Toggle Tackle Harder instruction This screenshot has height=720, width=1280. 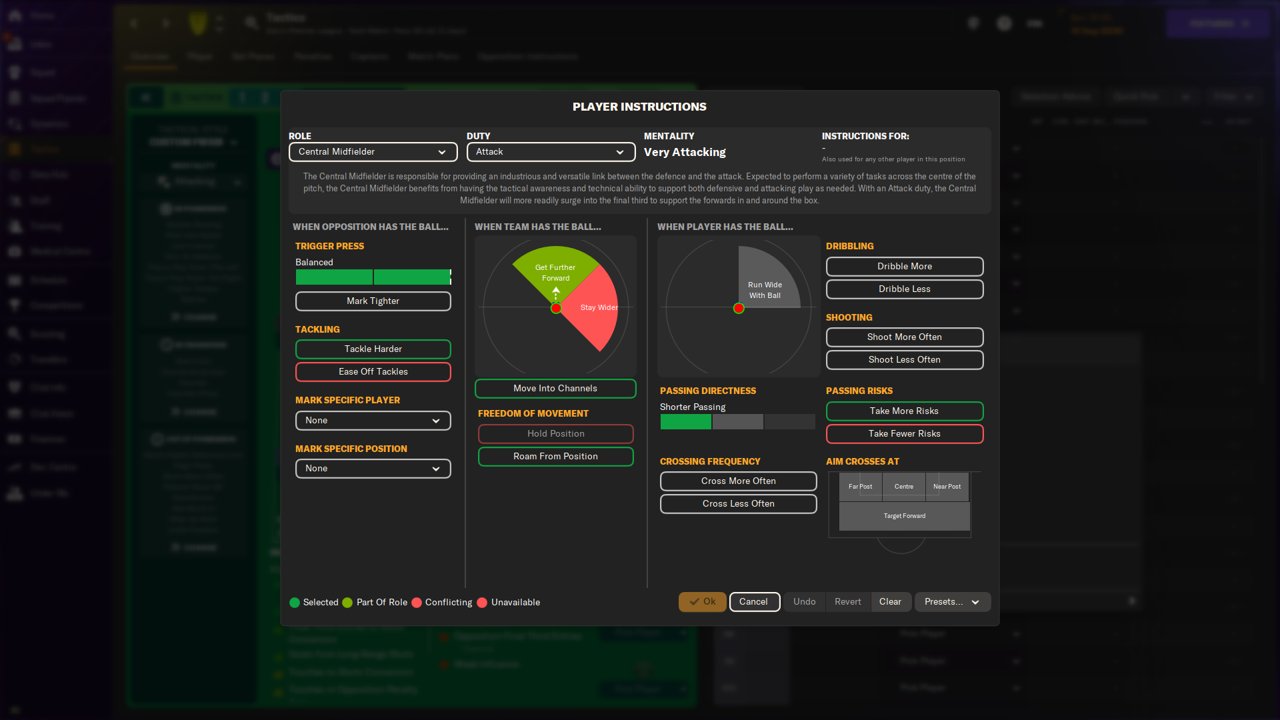(373, 349)
